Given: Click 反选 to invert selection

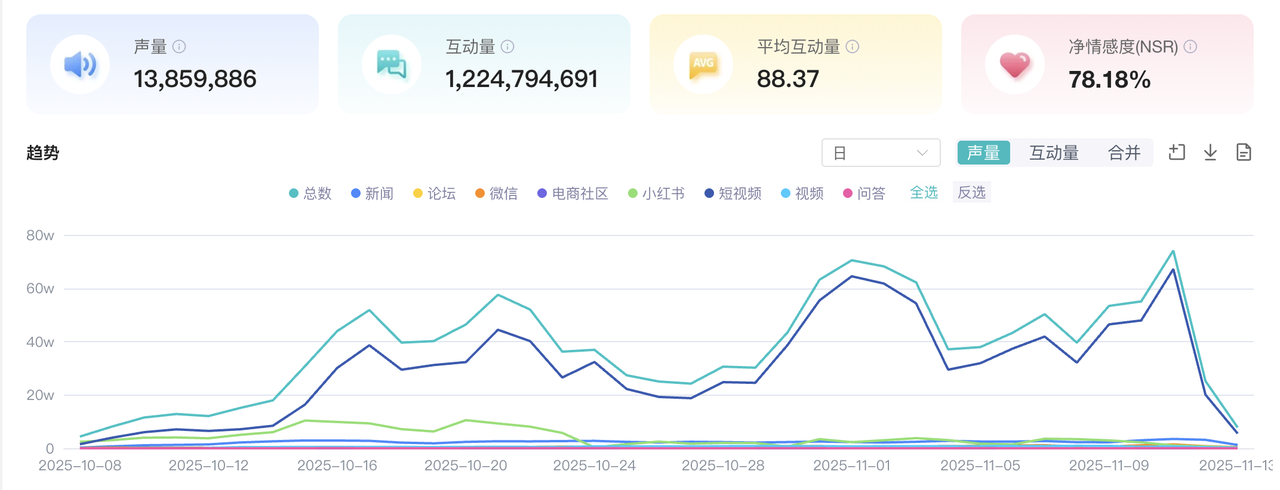Looking at the screenshot, I should [971, 192].
